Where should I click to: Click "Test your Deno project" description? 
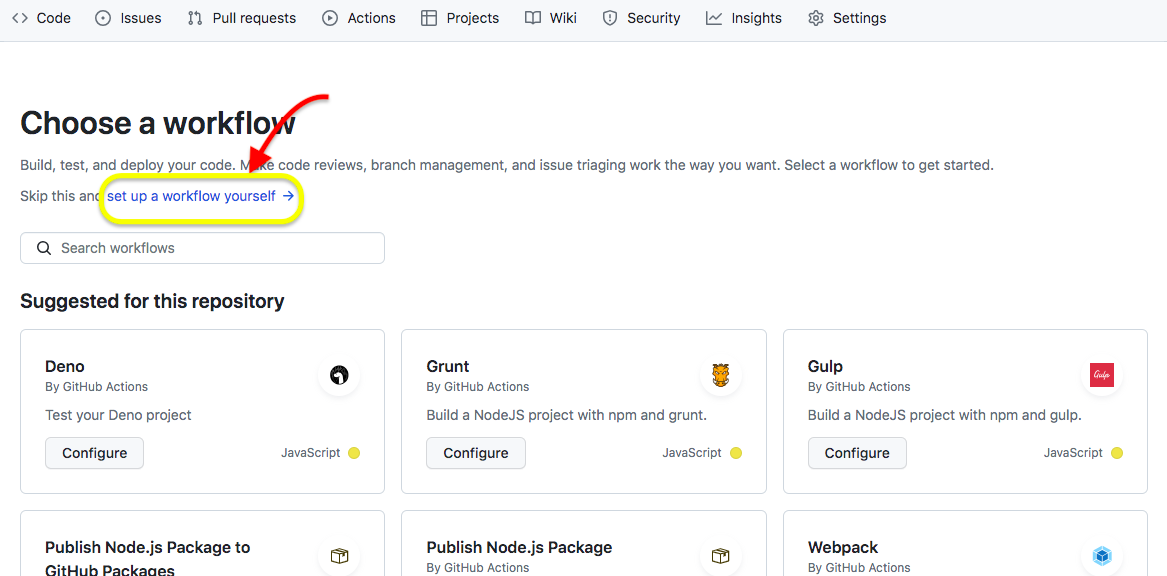[x=118, y=415]
